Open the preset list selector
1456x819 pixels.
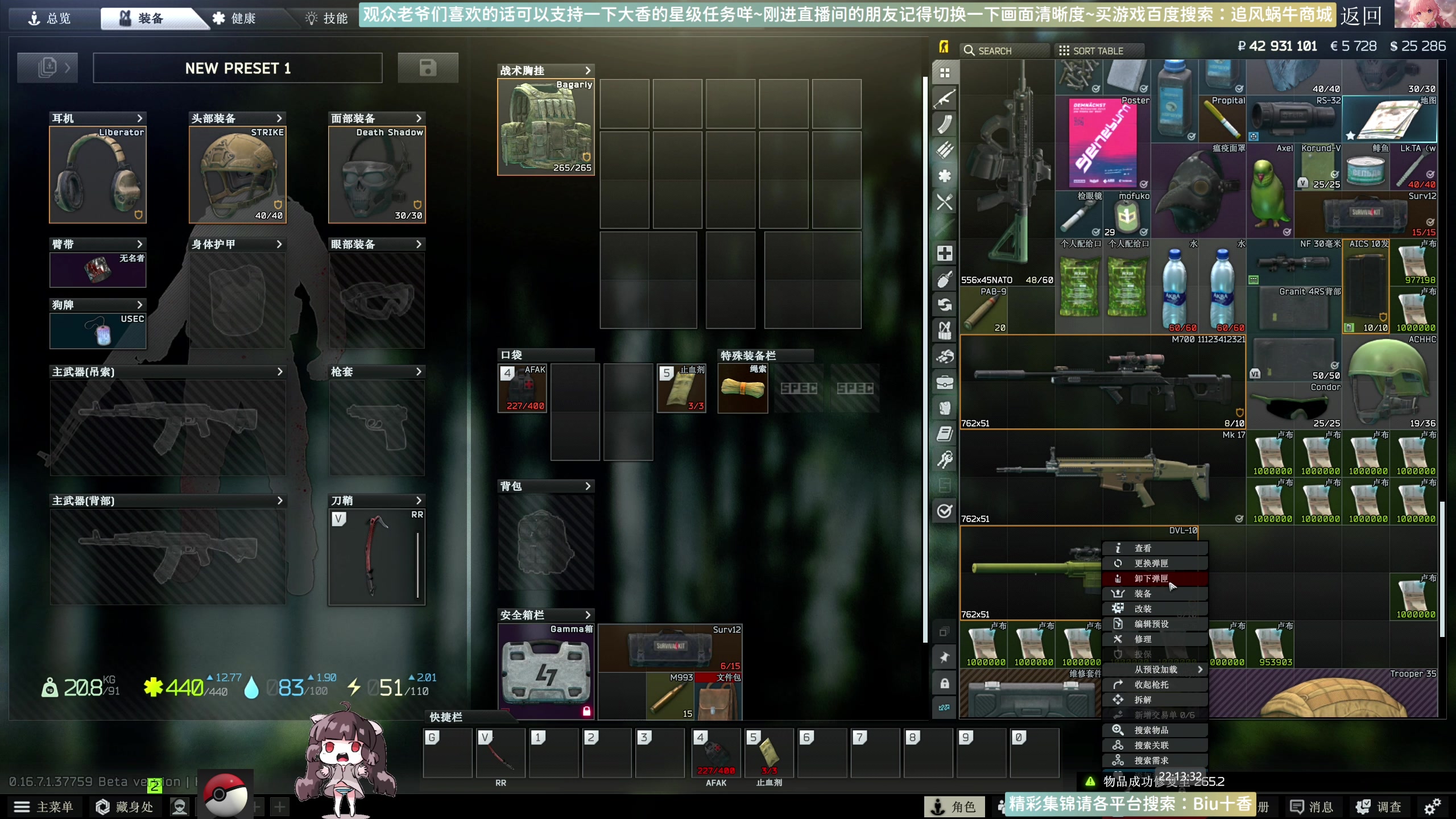[x=47, y=68]
